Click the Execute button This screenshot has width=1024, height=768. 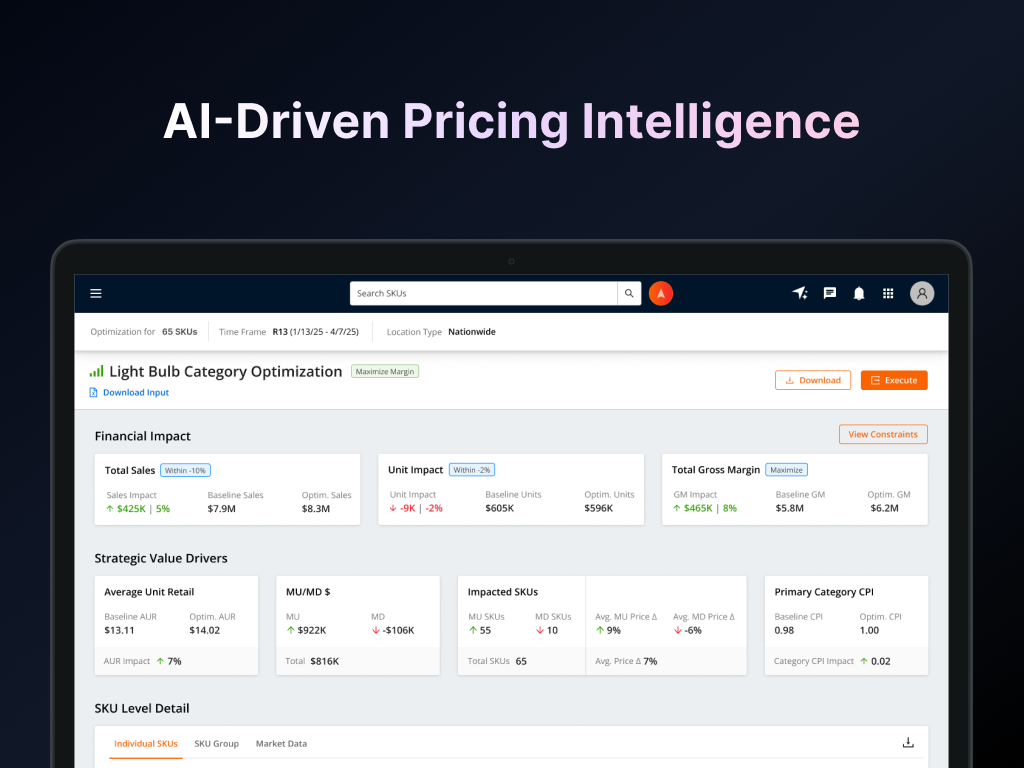[893, 380]
